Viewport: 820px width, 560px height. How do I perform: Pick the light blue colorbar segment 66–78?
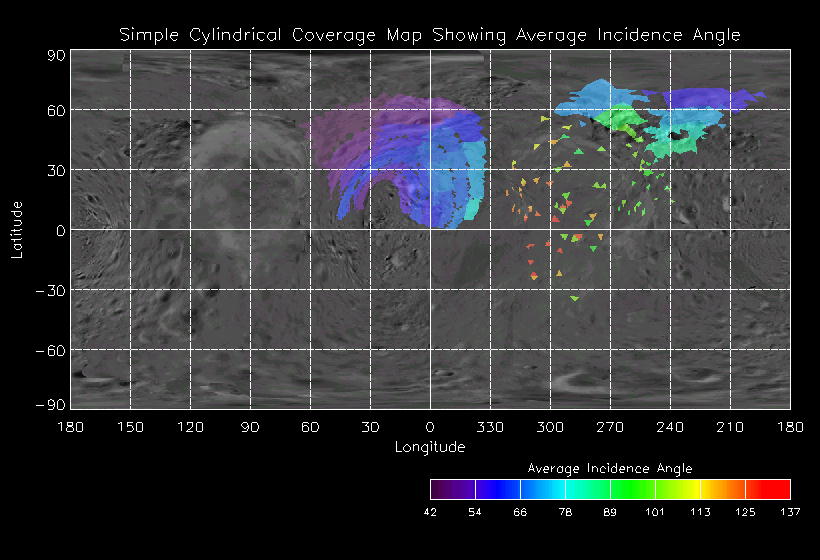pyautogui.click(x=543, y=489)
